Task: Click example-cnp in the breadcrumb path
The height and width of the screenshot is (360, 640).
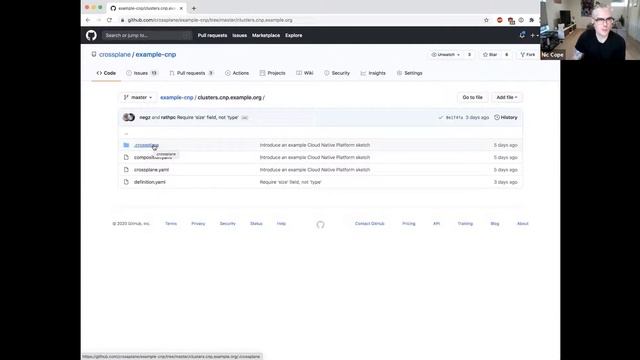Action: (176, 98)
